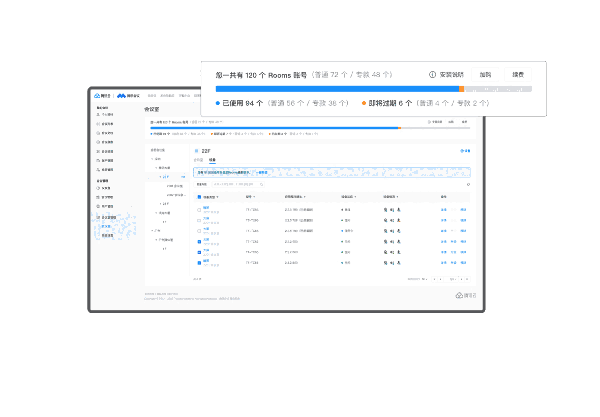Click the square icon beside 22F title
Image resolution: width=600 pixels, height=417 pixels.
pos(197,151)
